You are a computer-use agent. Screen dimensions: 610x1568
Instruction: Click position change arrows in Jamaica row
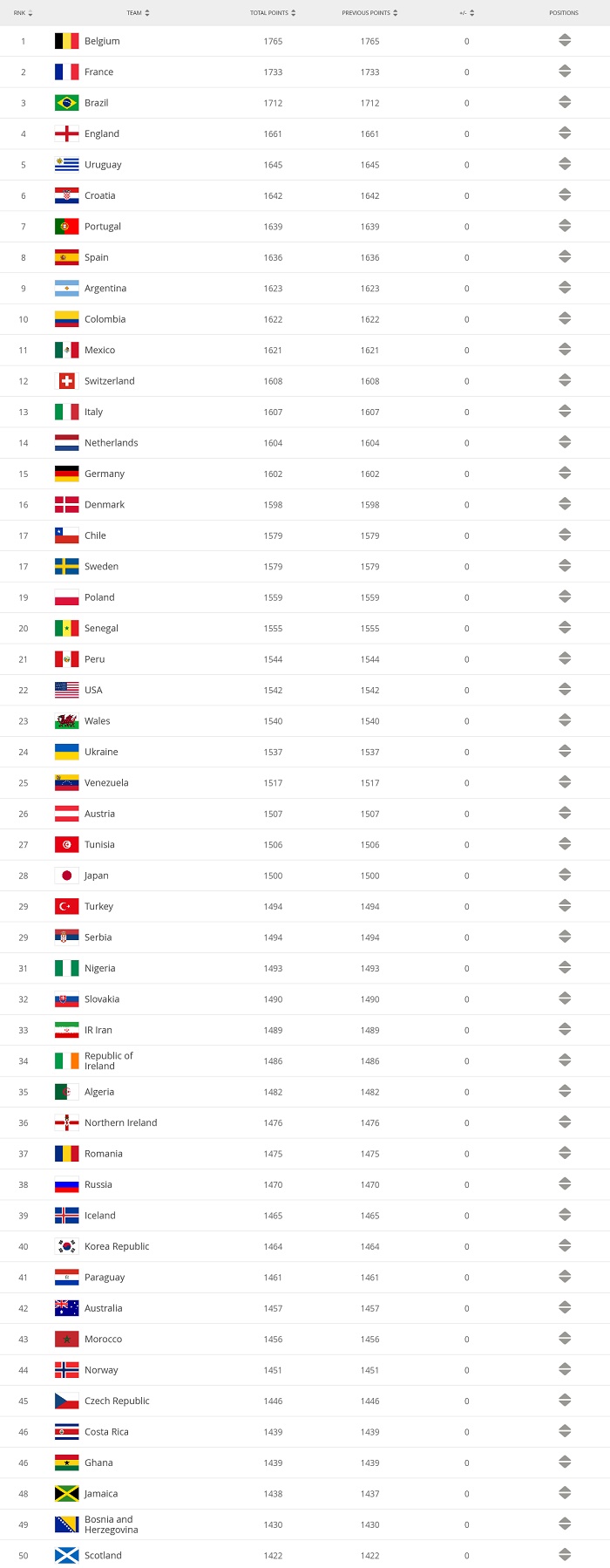point(565,1494)
